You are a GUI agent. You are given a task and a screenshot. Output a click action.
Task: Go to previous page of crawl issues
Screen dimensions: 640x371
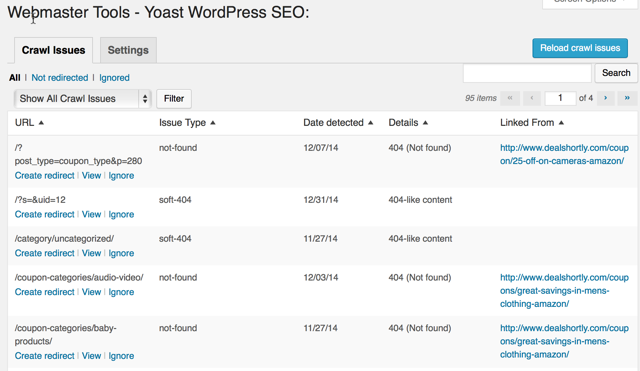tap(532, 98)
